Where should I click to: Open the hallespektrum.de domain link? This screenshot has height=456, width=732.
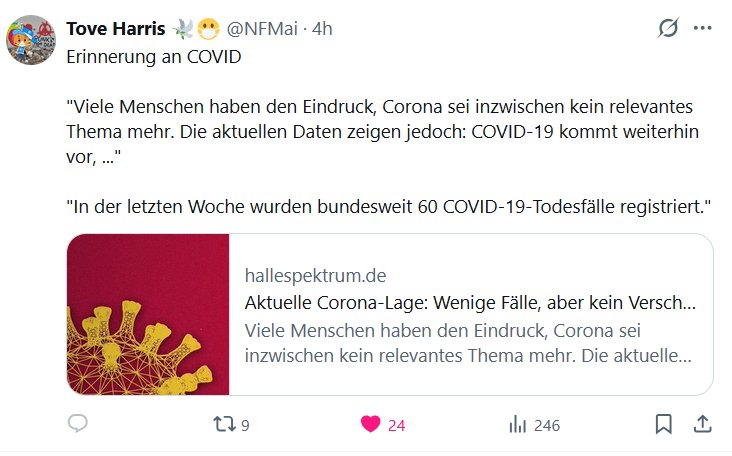(316, 276)
